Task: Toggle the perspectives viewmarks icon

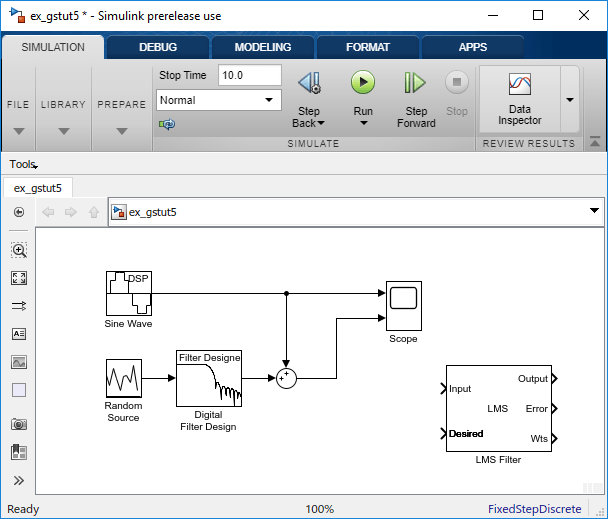Action: (x=19, y=452)
